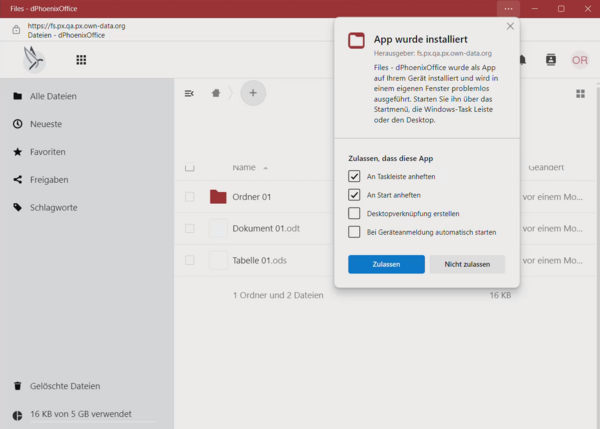Sort by Name column header
The width and height of the screenshot is (600, 429).
tap(244, 167)
